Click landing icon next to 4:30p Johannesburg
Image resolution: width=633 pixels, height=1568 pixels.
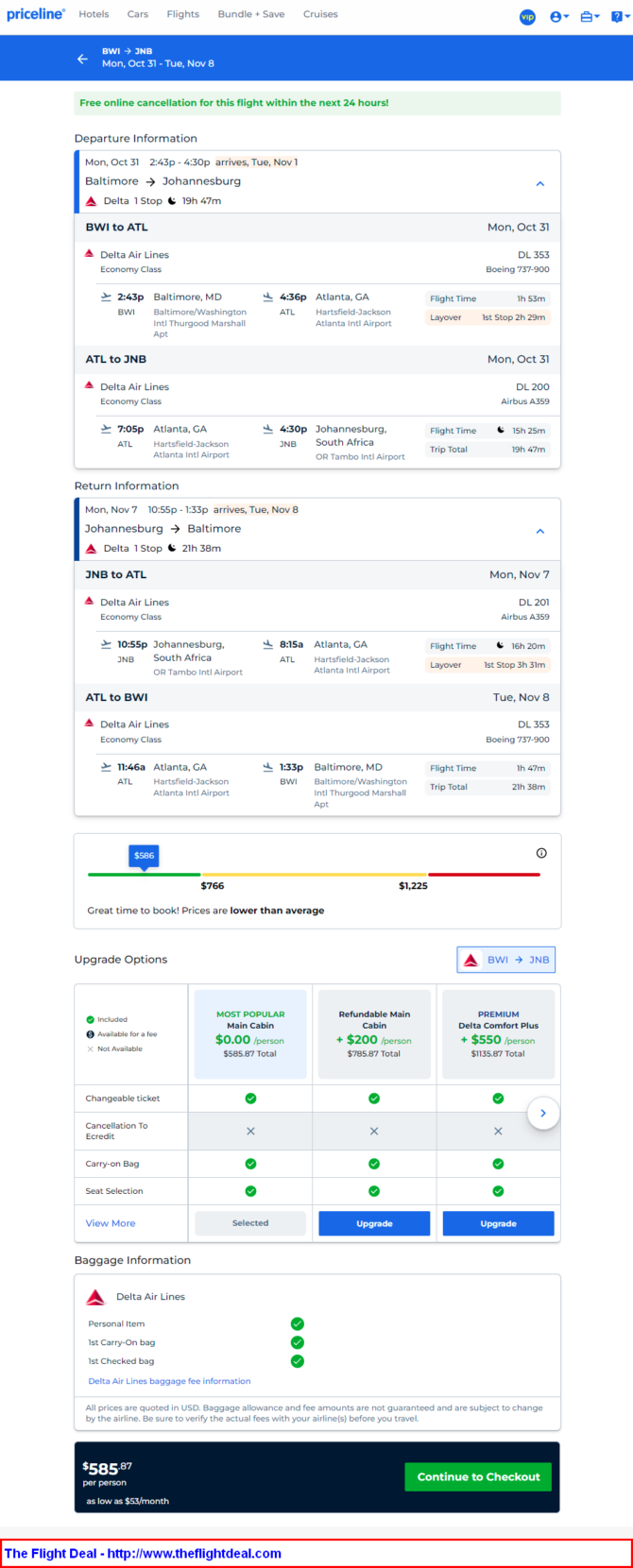pyautogui.click(x=268, y=429)
